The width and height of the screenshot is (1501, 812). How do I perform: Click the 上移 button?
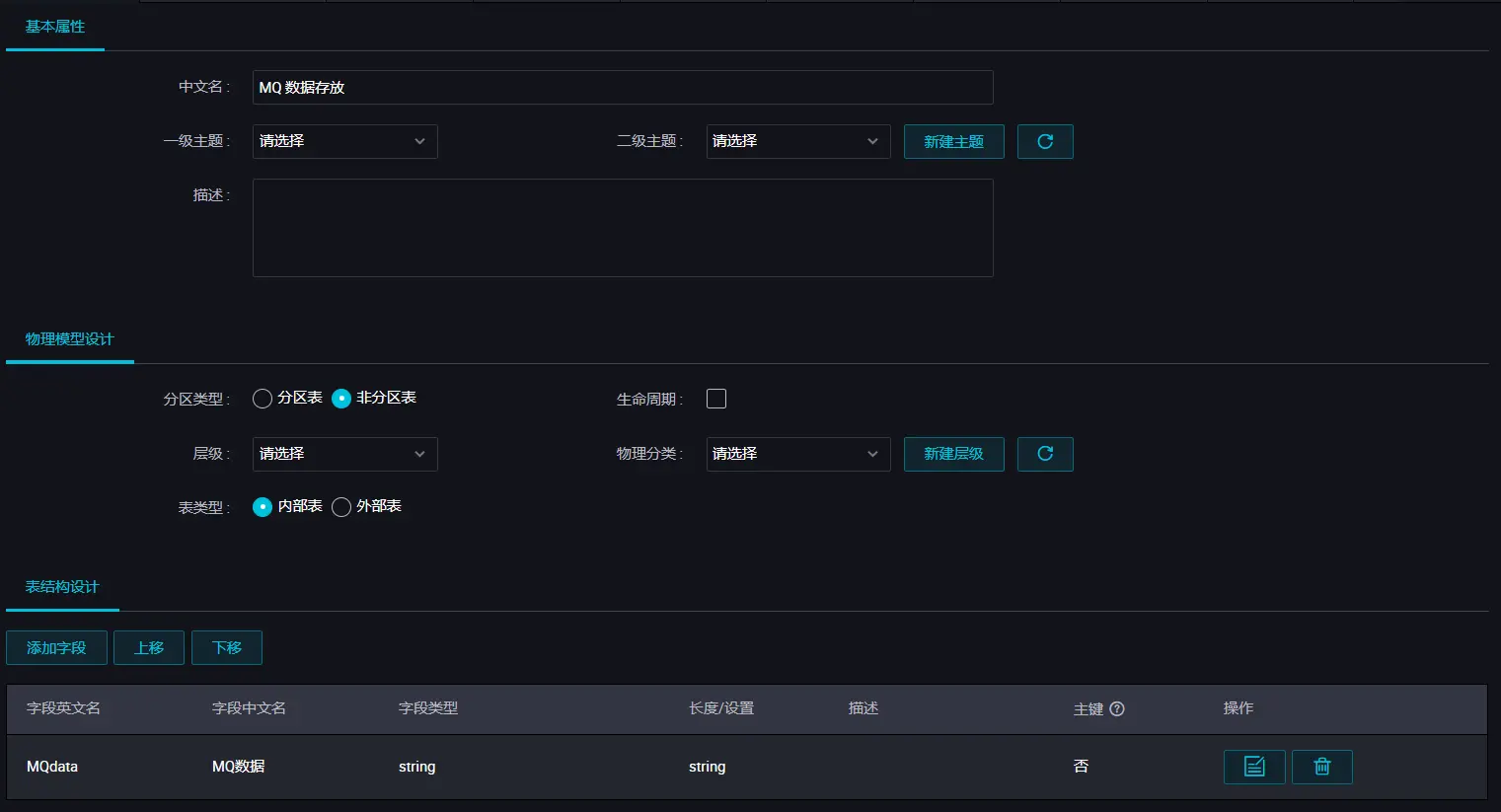148,647
